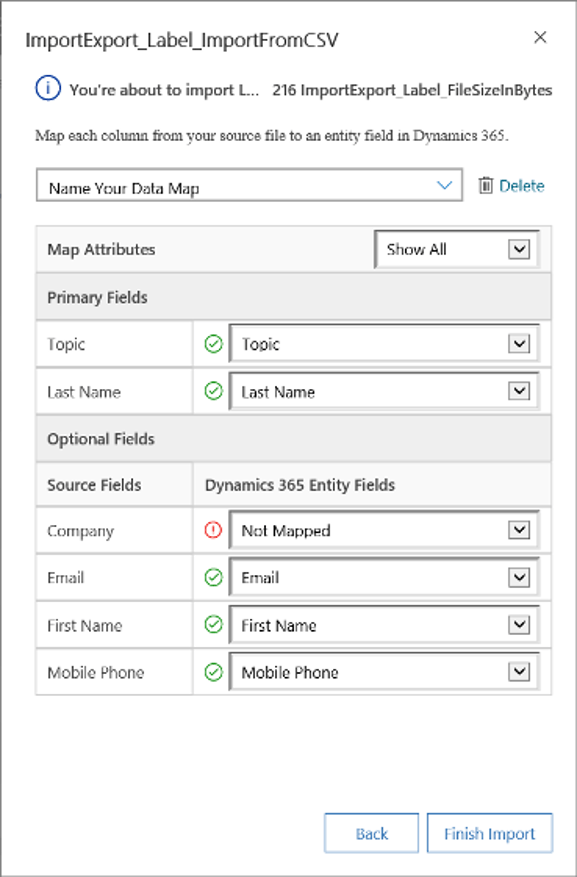Open the Last Name mapping dropdown

pyautogui.click(x=520, y=391)
